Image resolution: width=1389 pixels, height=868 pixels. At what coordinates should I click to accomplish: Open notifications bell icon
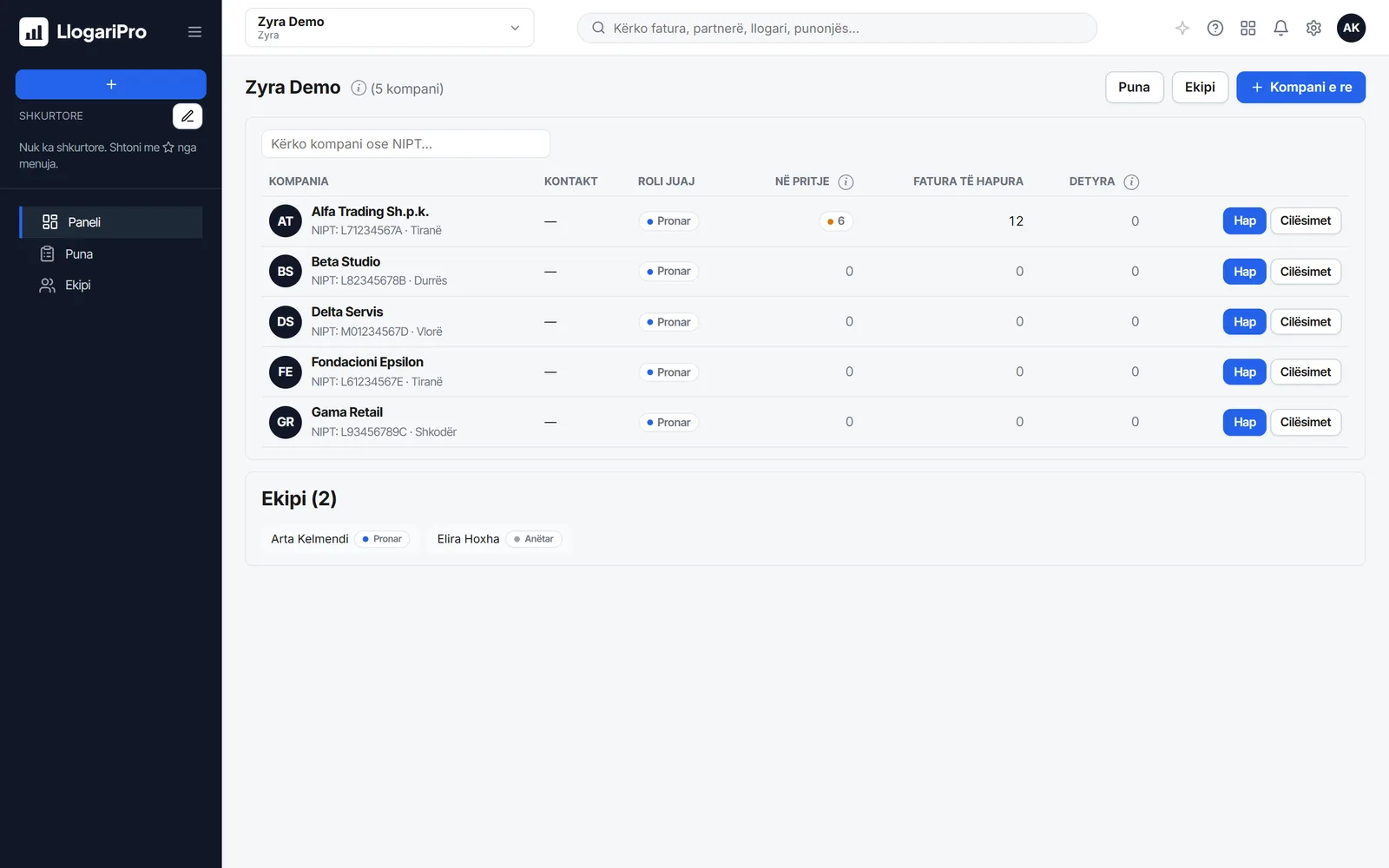click(x=1280, y=28)
